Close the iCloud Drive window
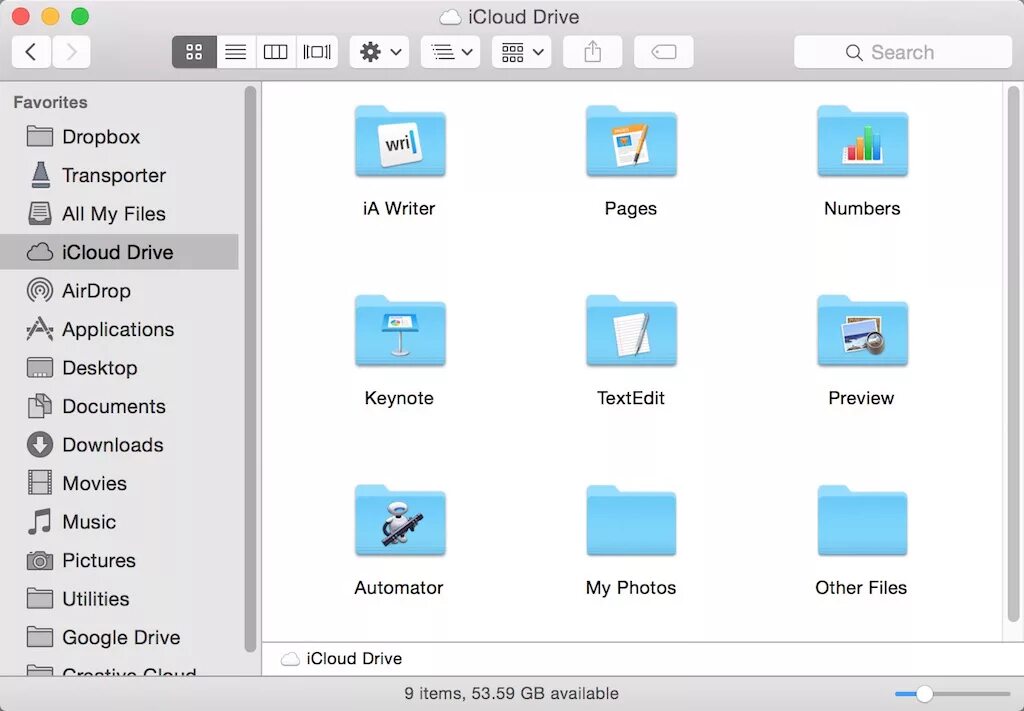Image resolution: width=1024 pixels, height=711 pixels. point(21,16)
